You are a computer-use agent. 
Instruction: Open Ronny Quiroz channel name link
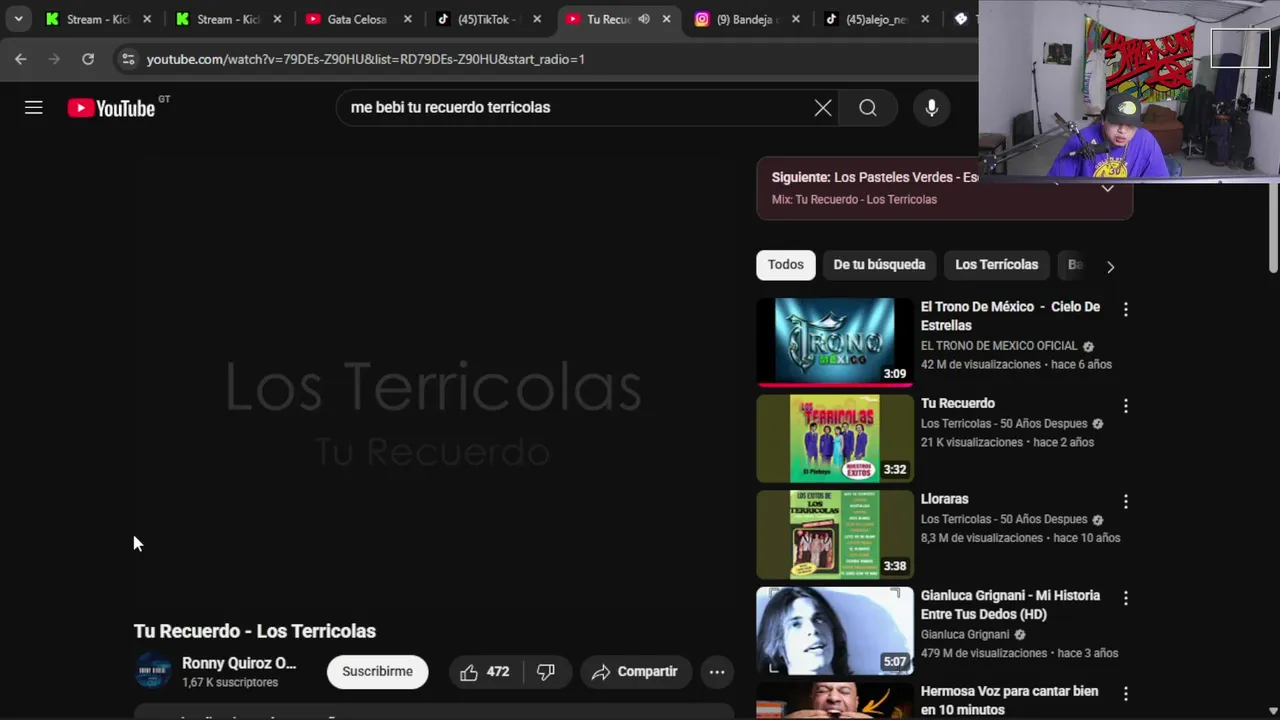pos(239,663)
